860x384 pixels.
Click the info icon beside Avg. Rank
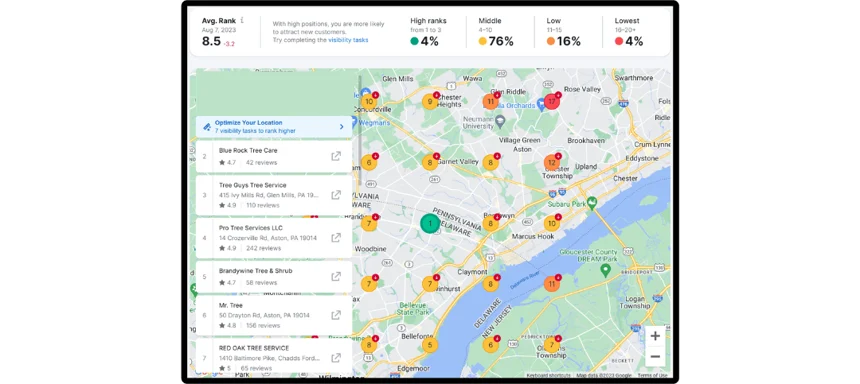coord(242,20)
